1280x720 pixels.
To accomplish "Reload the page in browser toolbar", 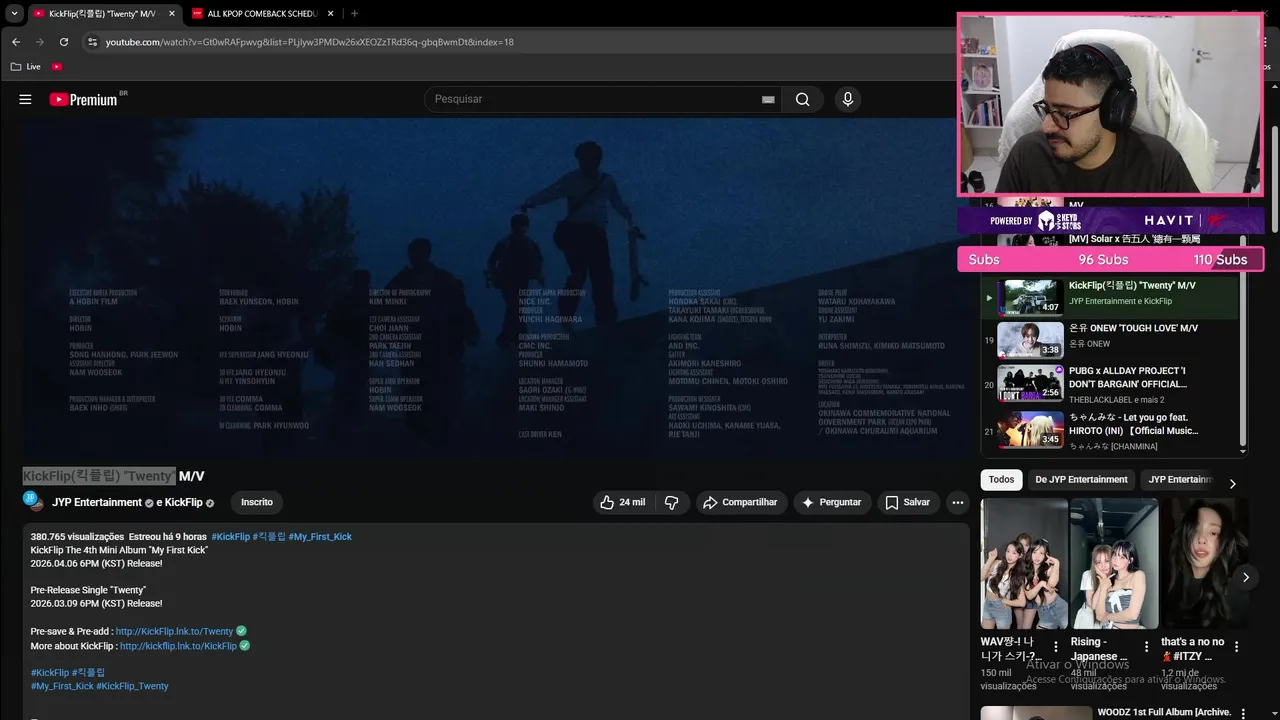I will [x=64, y=42].
